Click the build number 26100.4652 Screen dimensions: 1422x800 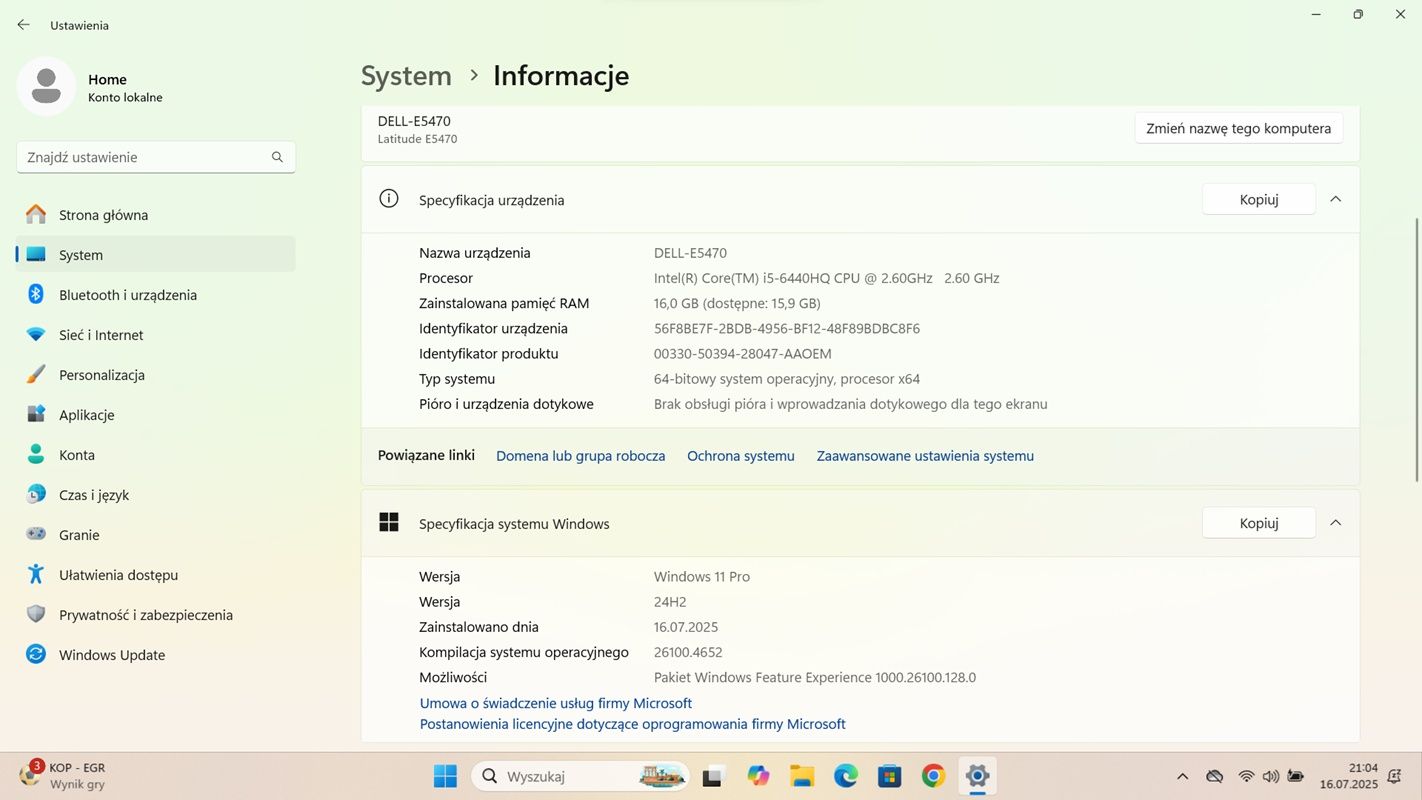tap(688, 652)
